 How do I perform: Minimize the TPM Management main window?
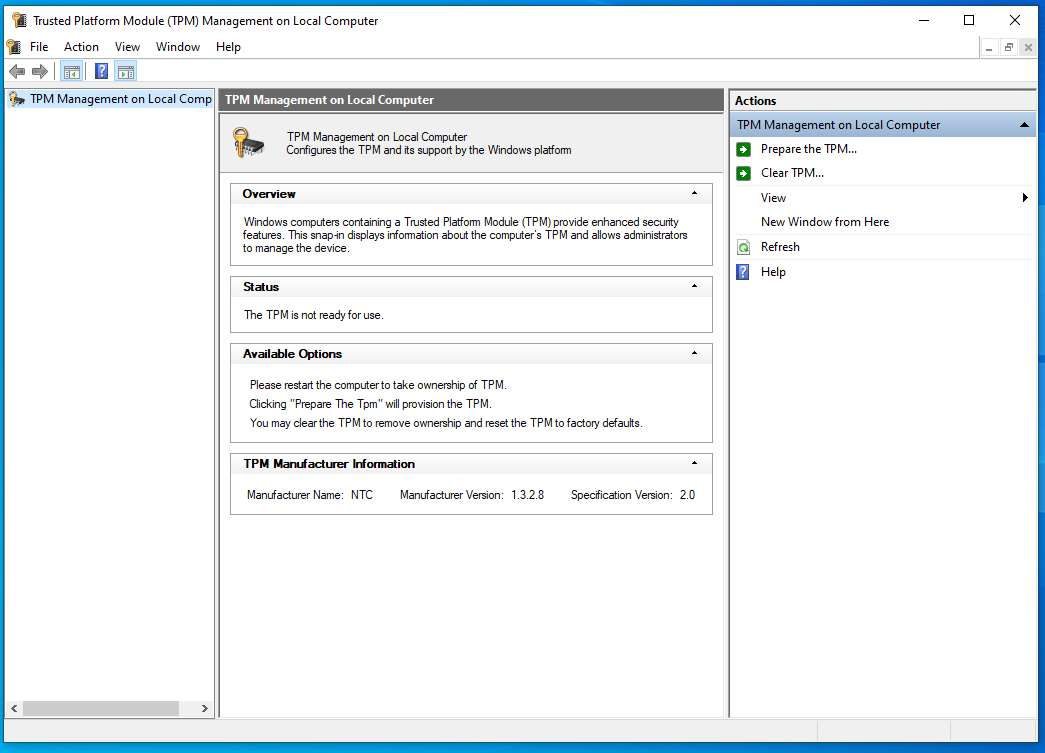pos(924,21)
